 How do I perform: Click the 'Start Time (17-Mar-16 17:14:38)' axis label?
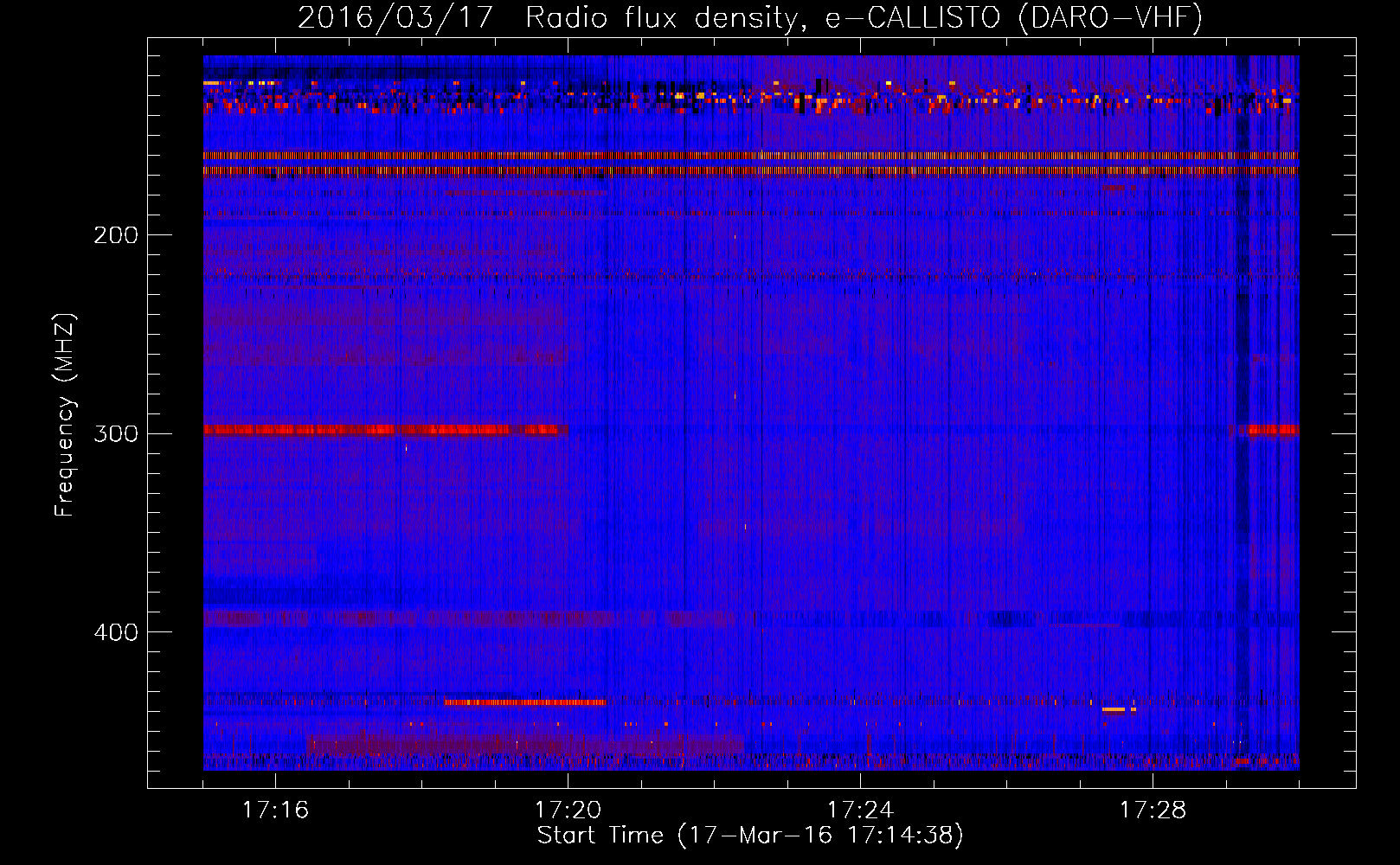[x=750, y=836]
